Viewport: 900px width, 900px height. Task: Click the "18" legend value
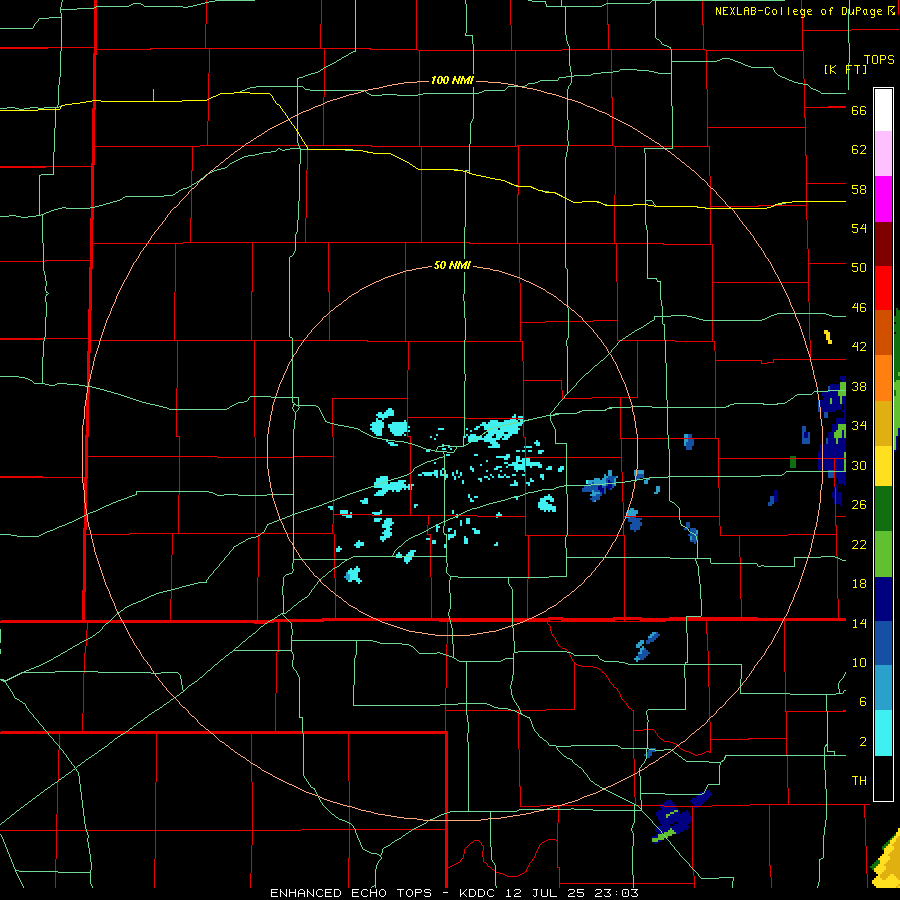click(x=859, y=584)
